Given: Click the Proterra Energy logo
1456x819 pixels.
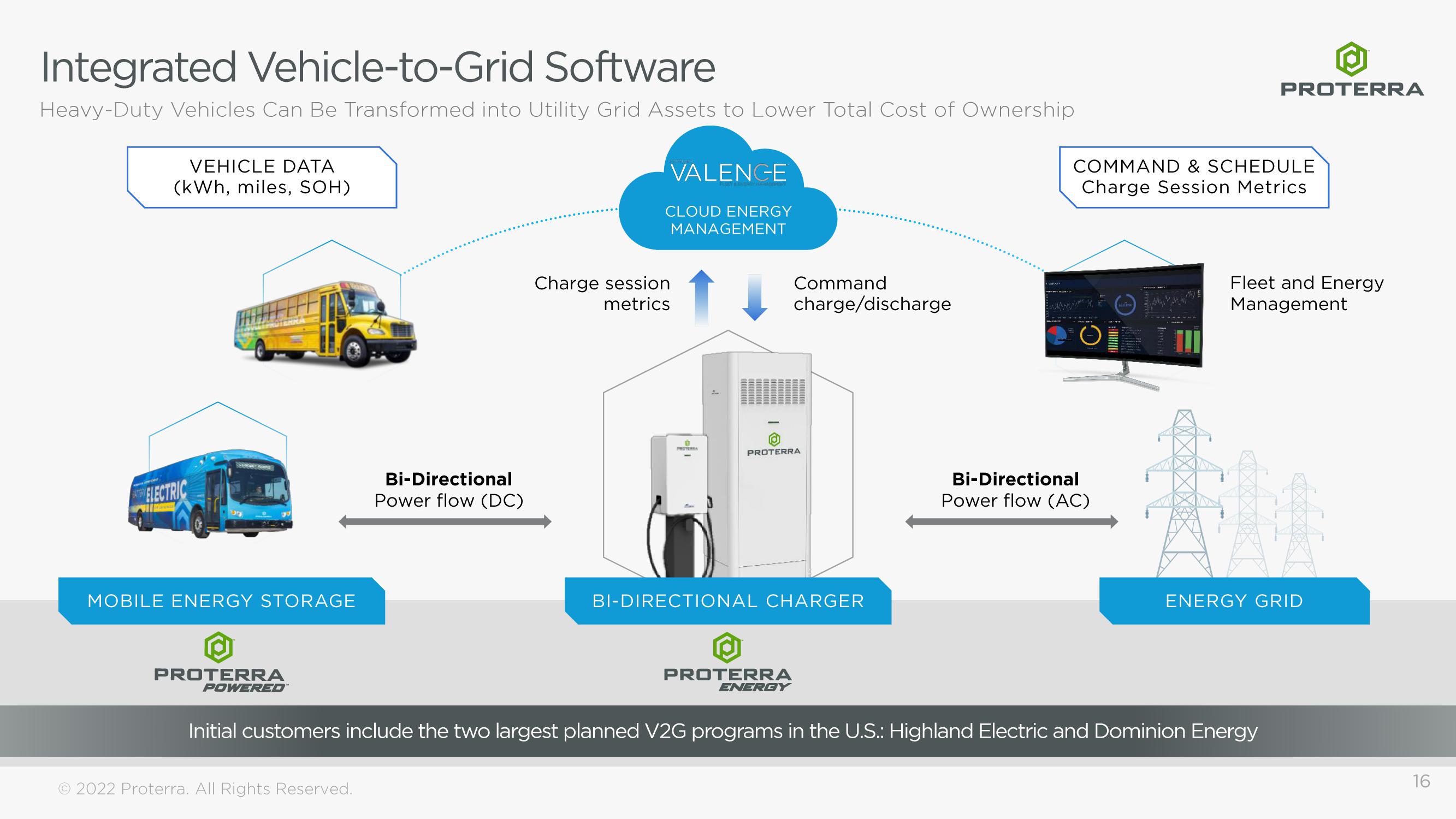Looking at the screenshot, I should tap(727, 663).
